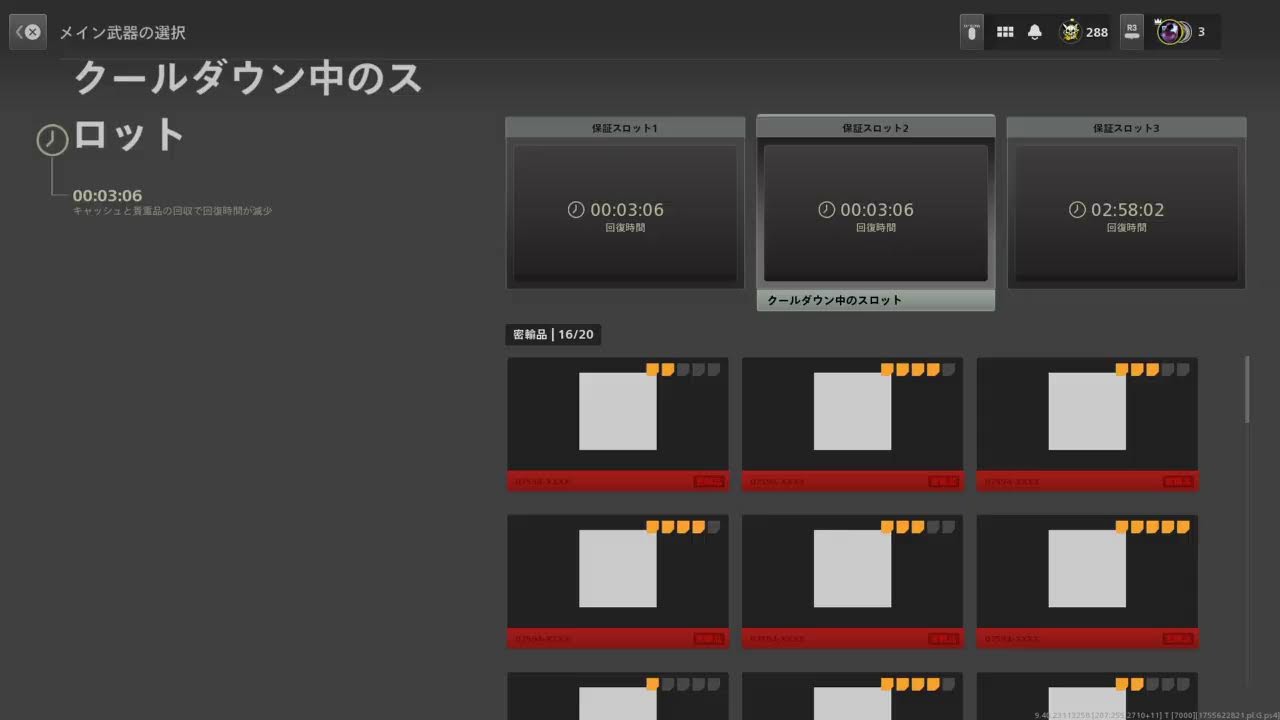Click the large clock icon beside the title
This screenshot has height=720, width=1280.
(x=52, y=139)
